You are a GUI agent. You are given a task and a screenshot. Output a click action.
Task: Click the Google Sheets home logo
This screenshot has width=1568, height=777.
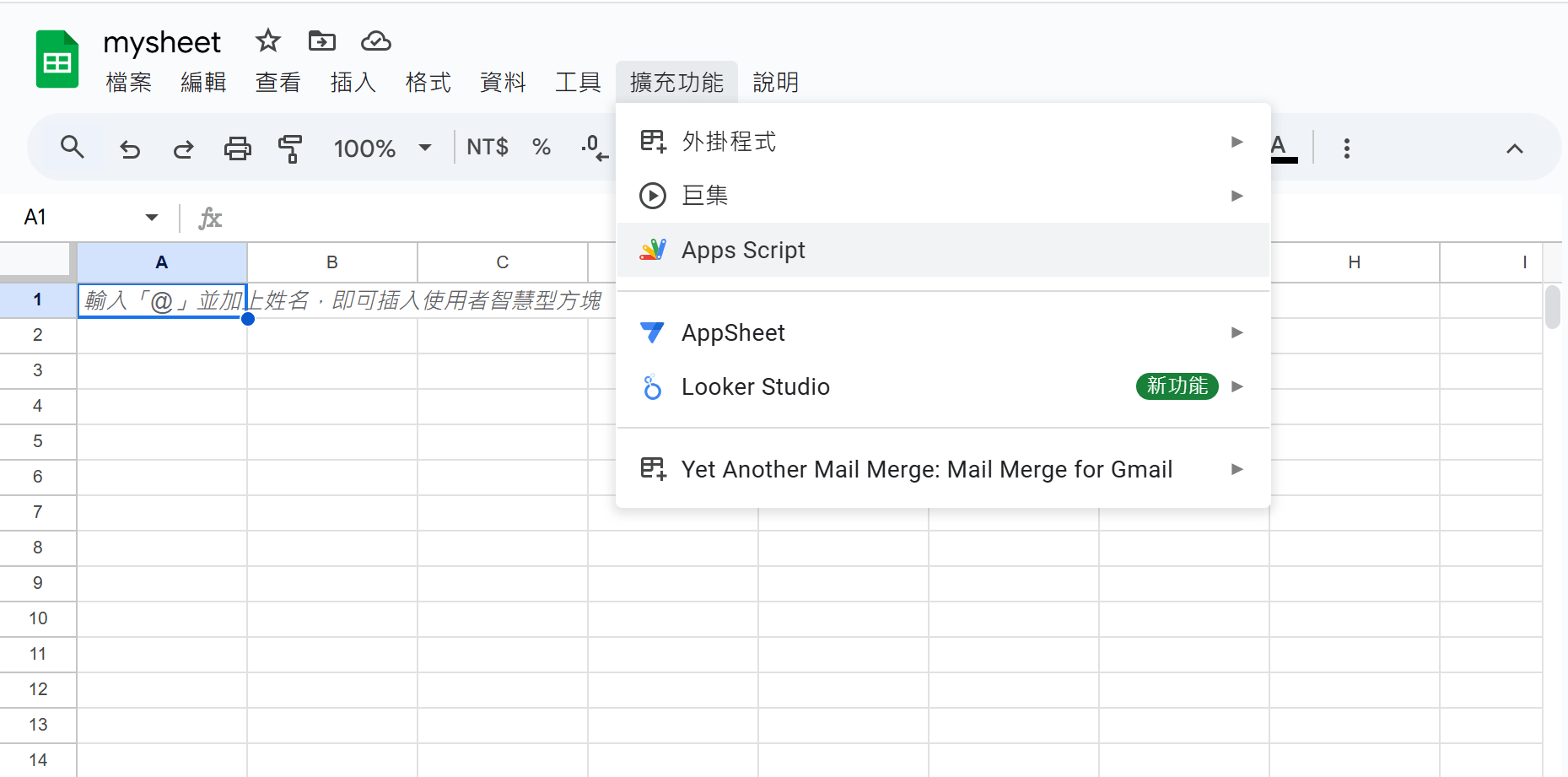pyautogui.click(x=57, y=60)
